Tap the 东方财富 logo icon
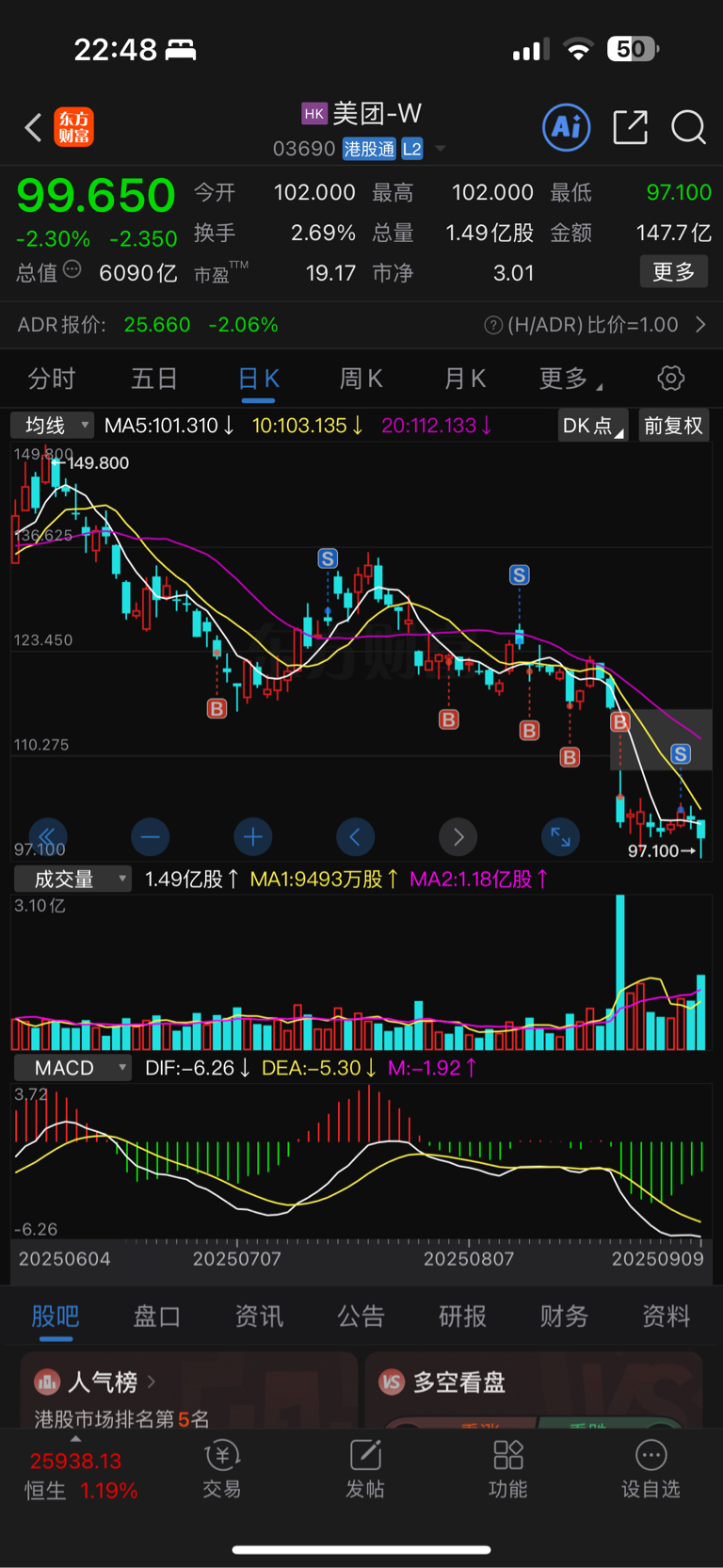The image size is (723, 1568). (74, 127)
